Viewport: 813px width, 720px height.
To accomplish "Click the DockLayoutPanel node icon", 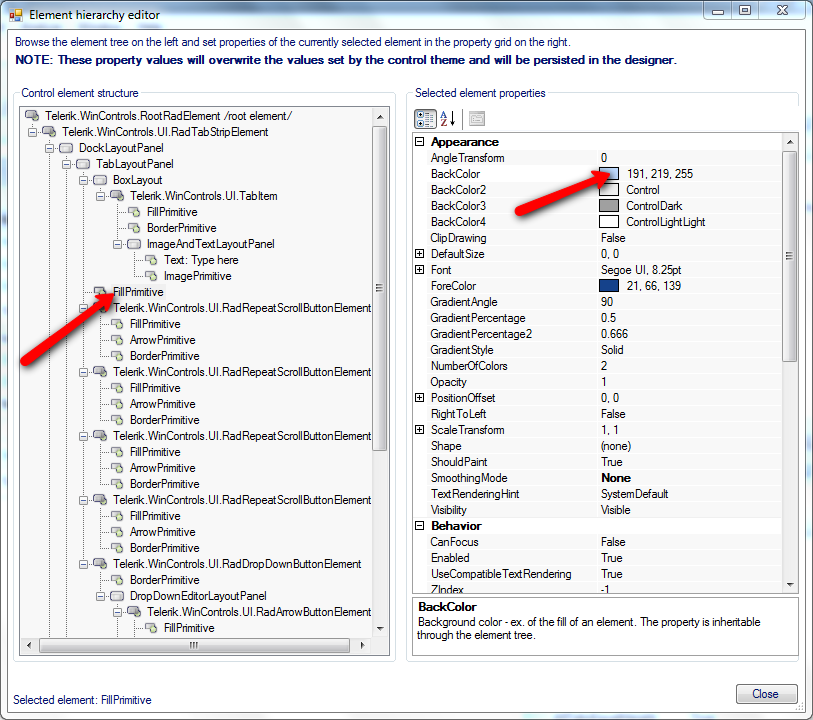I will pyautogui.click(x=66, y=148).
